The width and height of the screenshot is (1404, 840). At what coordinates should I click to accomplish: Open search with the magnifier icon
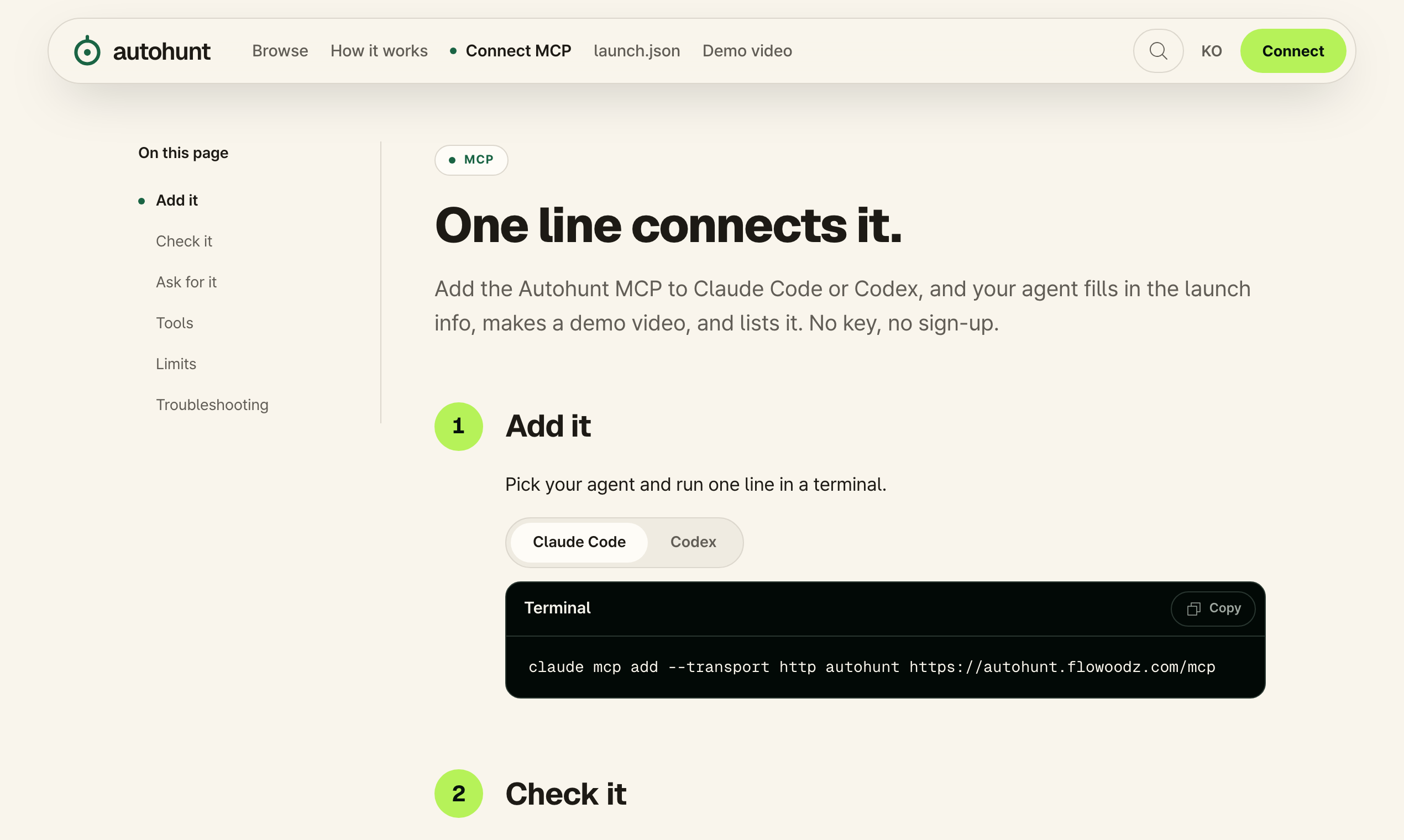(1157, 51)
